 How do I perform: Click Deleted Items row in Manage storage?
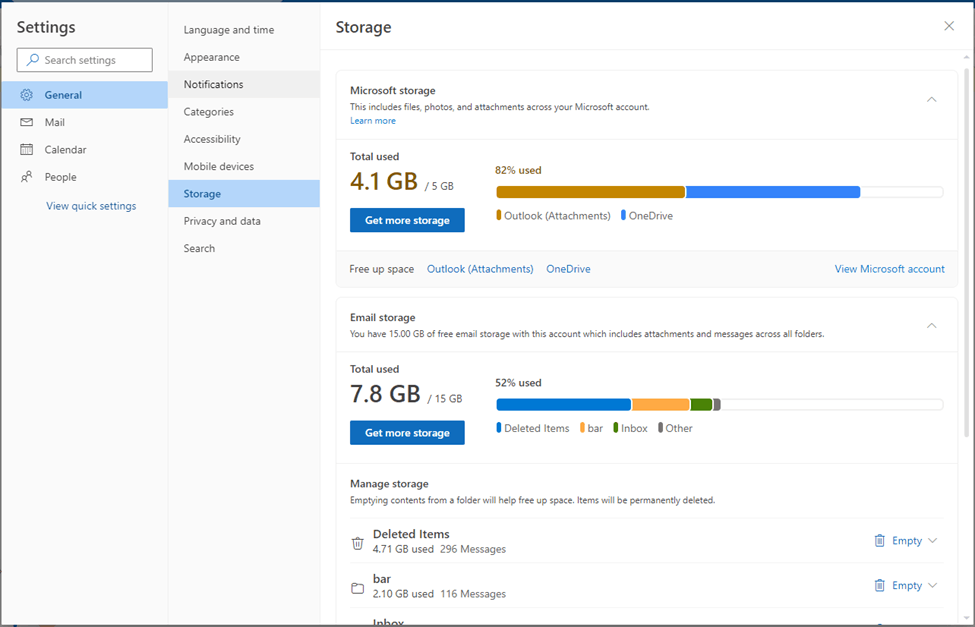[x=647, y=541]
